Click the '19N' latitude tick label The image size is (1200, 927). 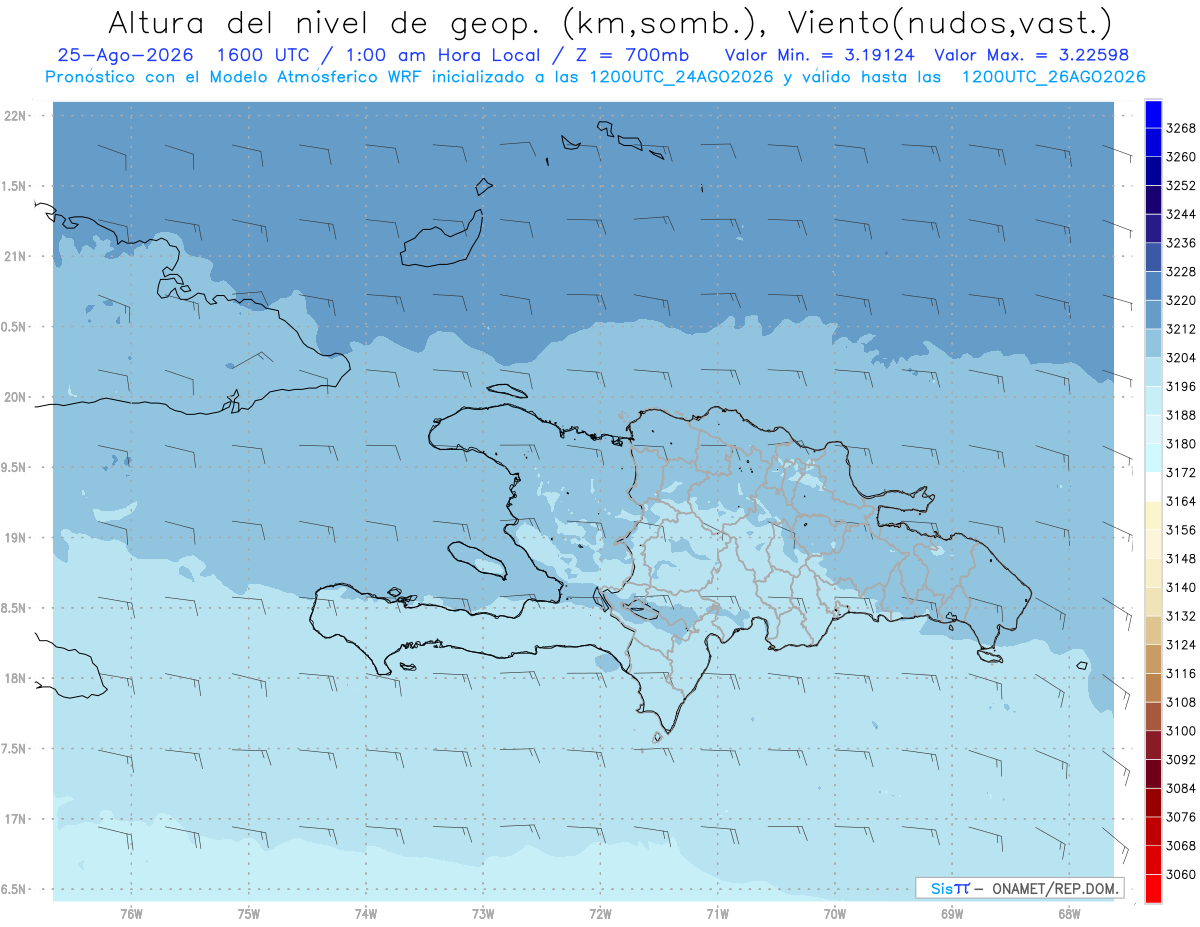[x=16, y=537]
